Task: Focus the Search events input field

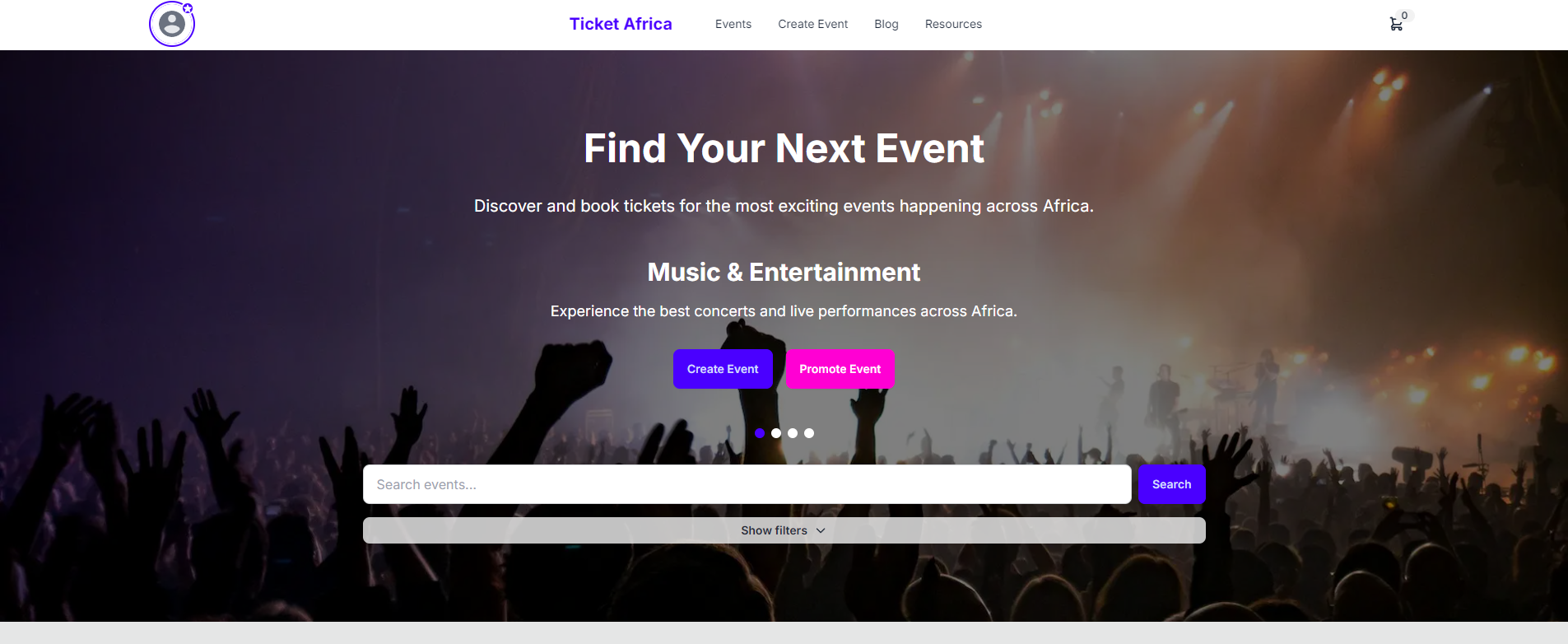Action: pyautogui.click(x=747, y=484)
